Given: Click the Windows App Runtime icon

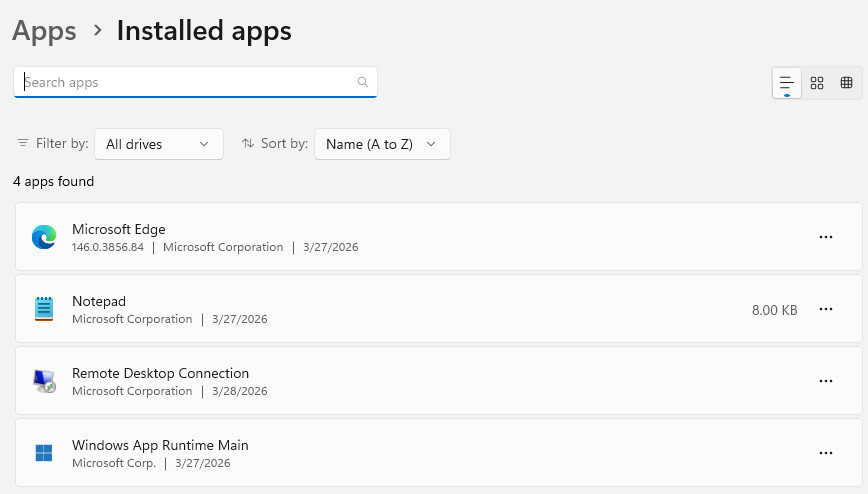Looking at the screenshot, I should point(44,453).
